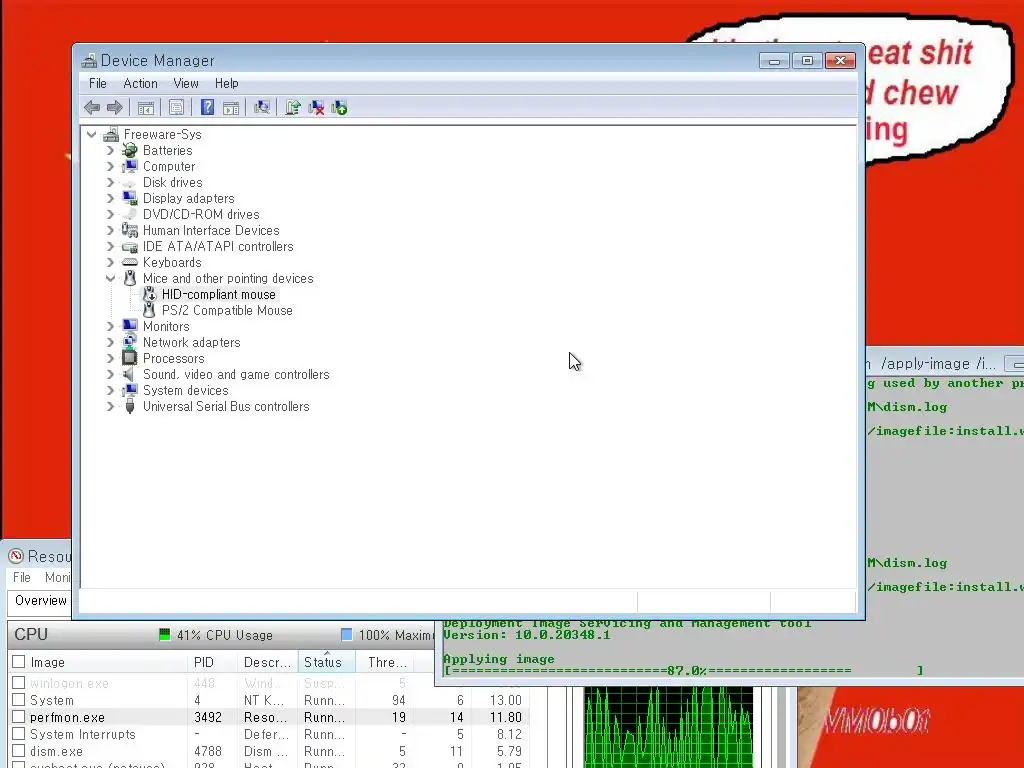Expand the Monitors node

tap(110, 326)
